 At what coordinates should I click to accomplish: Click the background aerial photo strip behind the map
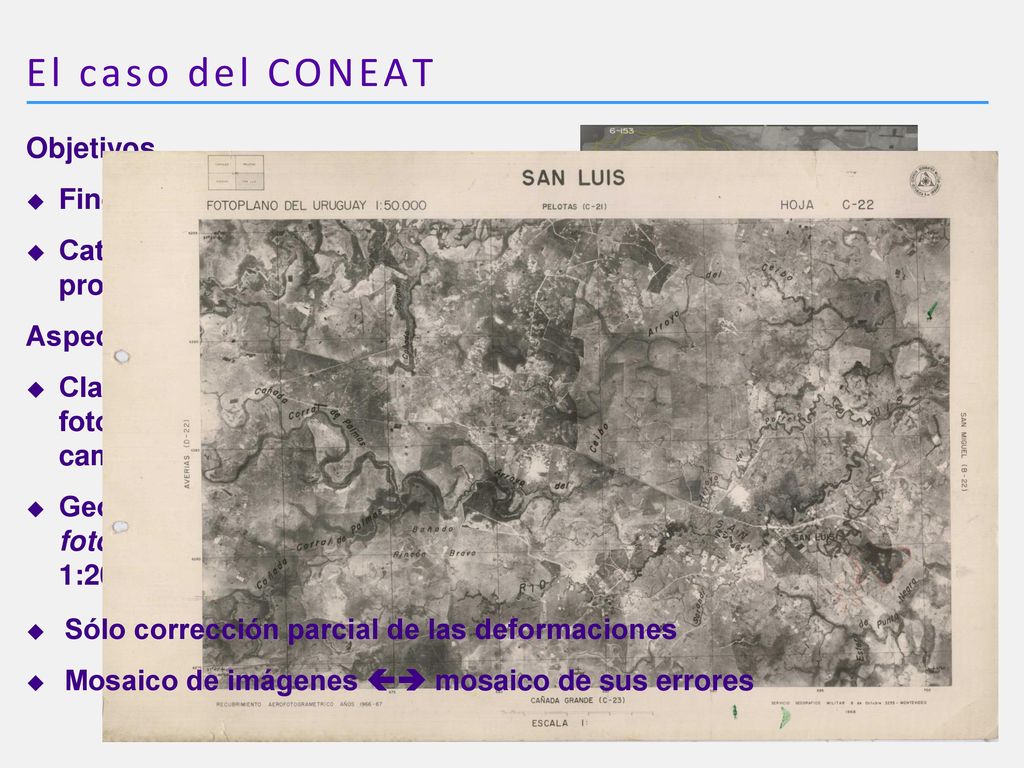(x=748, y=138)
